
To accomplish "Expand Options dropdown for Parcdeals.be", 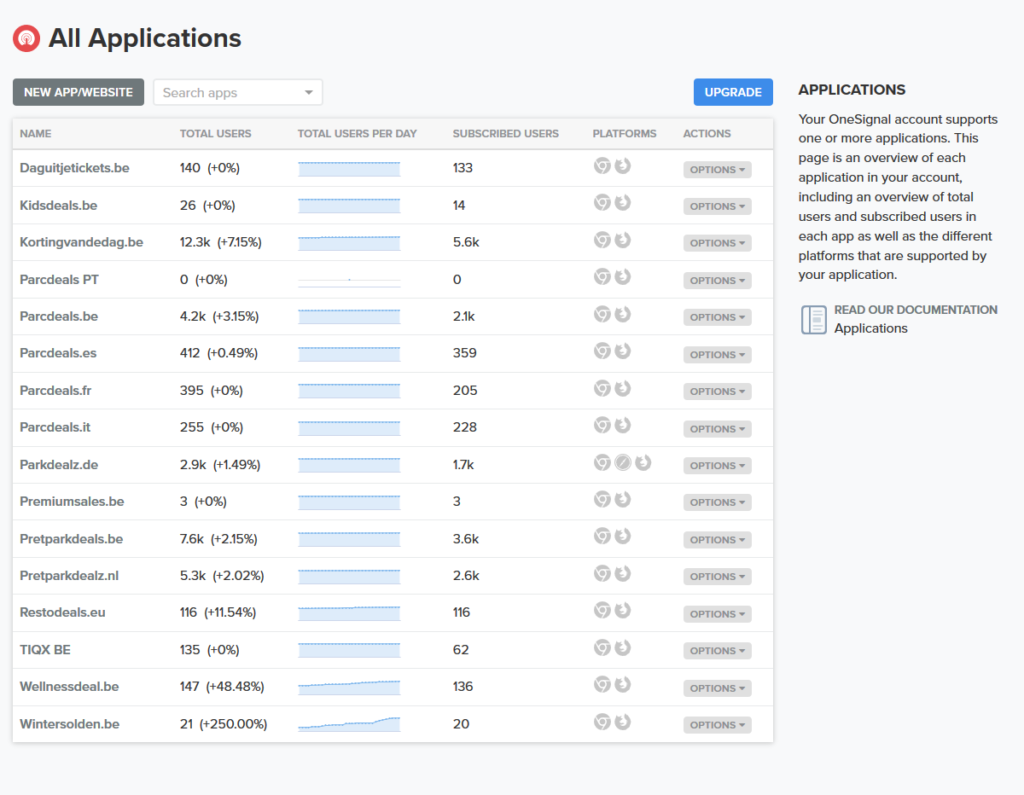I will 717,317.
